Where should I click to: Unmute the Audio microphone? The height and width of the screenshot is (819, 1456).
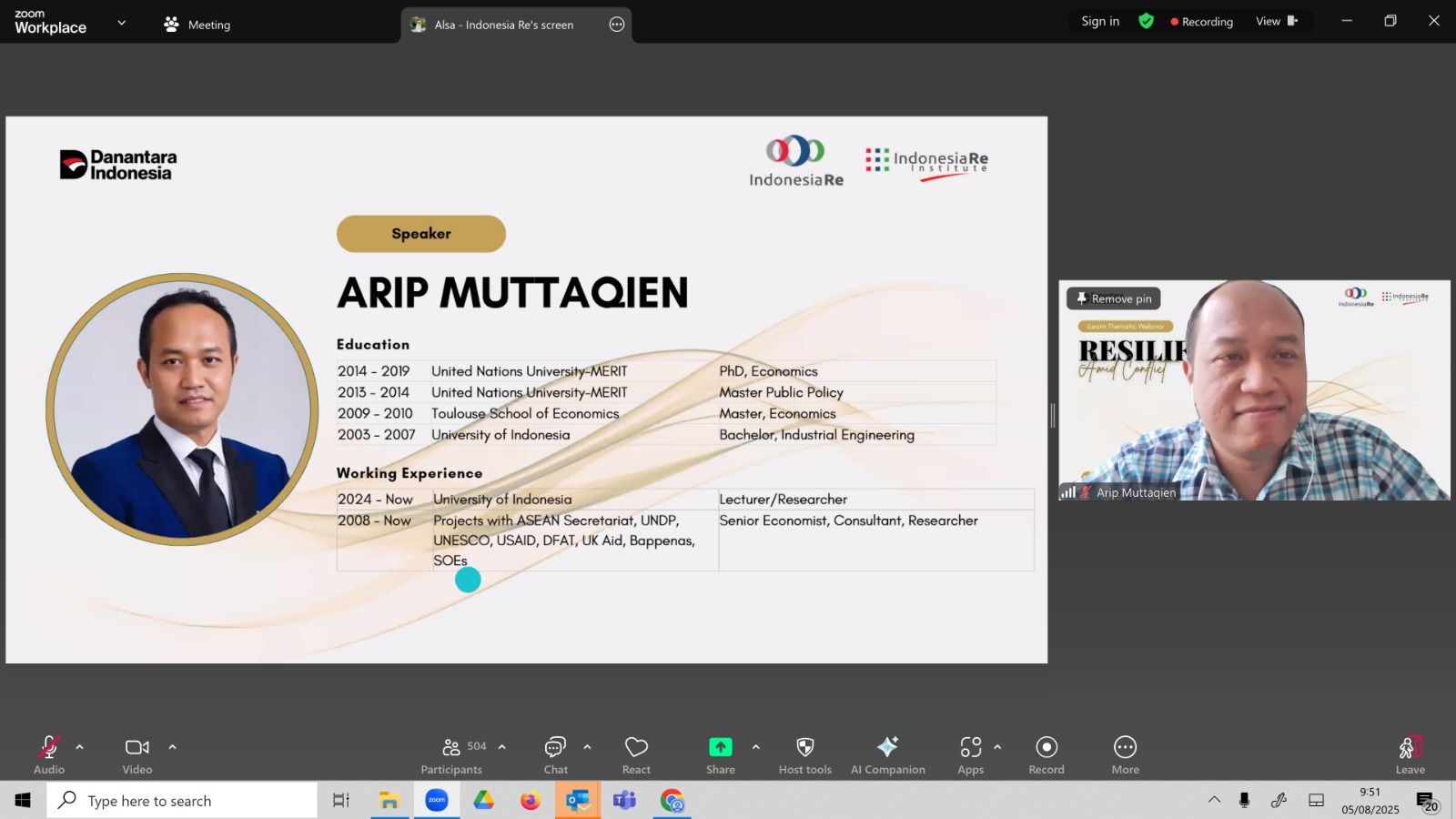49,754
